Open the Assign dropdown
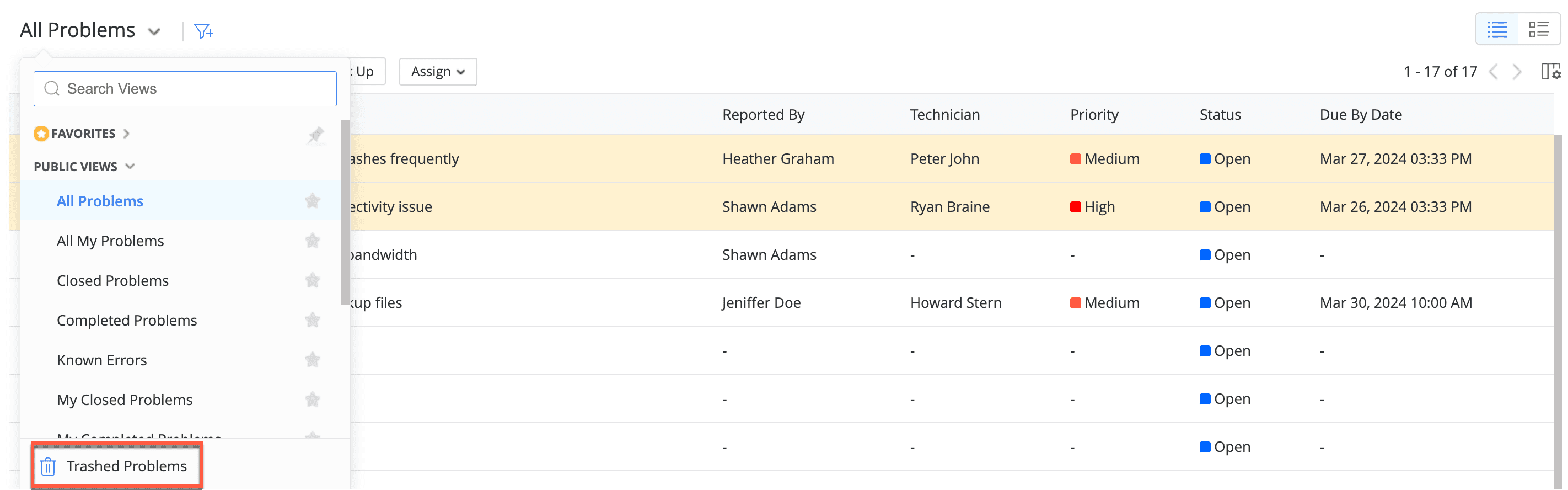This screenshot has width=1568, height=490. click(438, 72)
